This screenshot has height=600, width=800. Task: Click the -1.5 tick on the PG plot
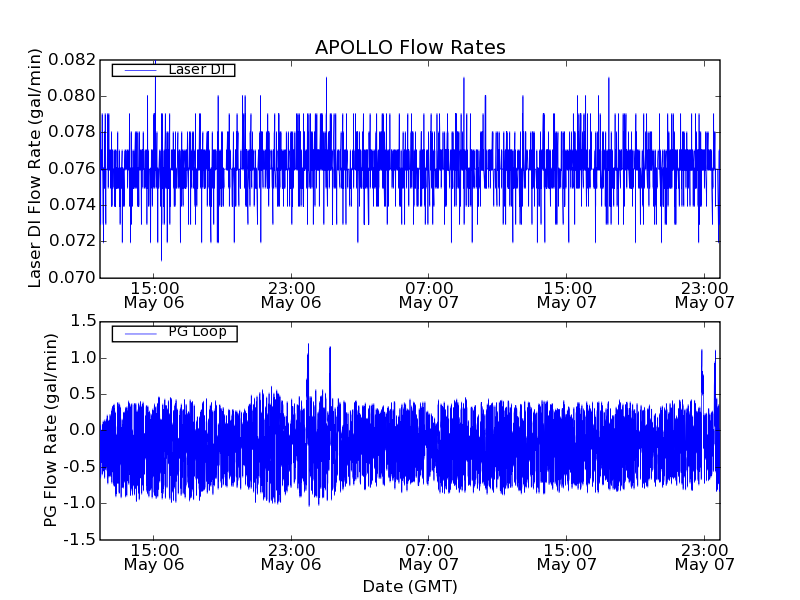pos(80,539)
